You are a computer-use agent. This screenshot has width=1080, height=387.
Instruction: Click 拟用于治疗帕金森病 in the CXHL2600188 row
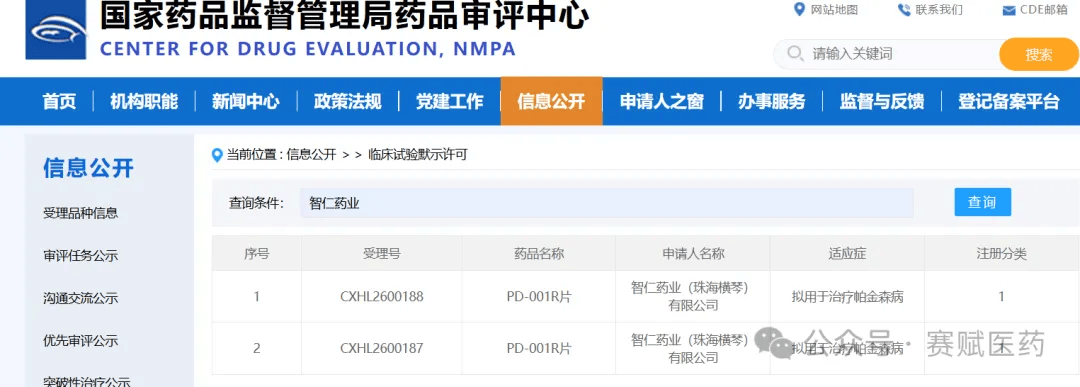(847, 297)
